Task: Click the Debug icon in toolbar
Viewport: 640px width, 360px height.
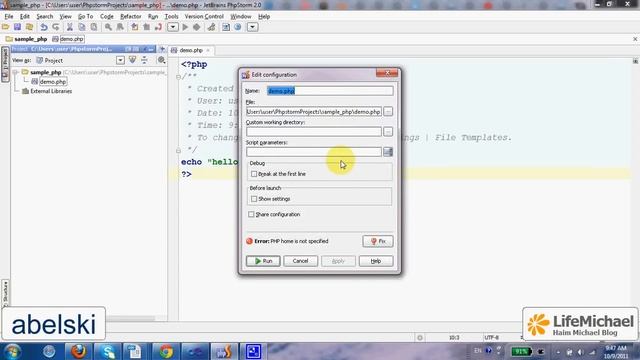Action: (197, 27)
